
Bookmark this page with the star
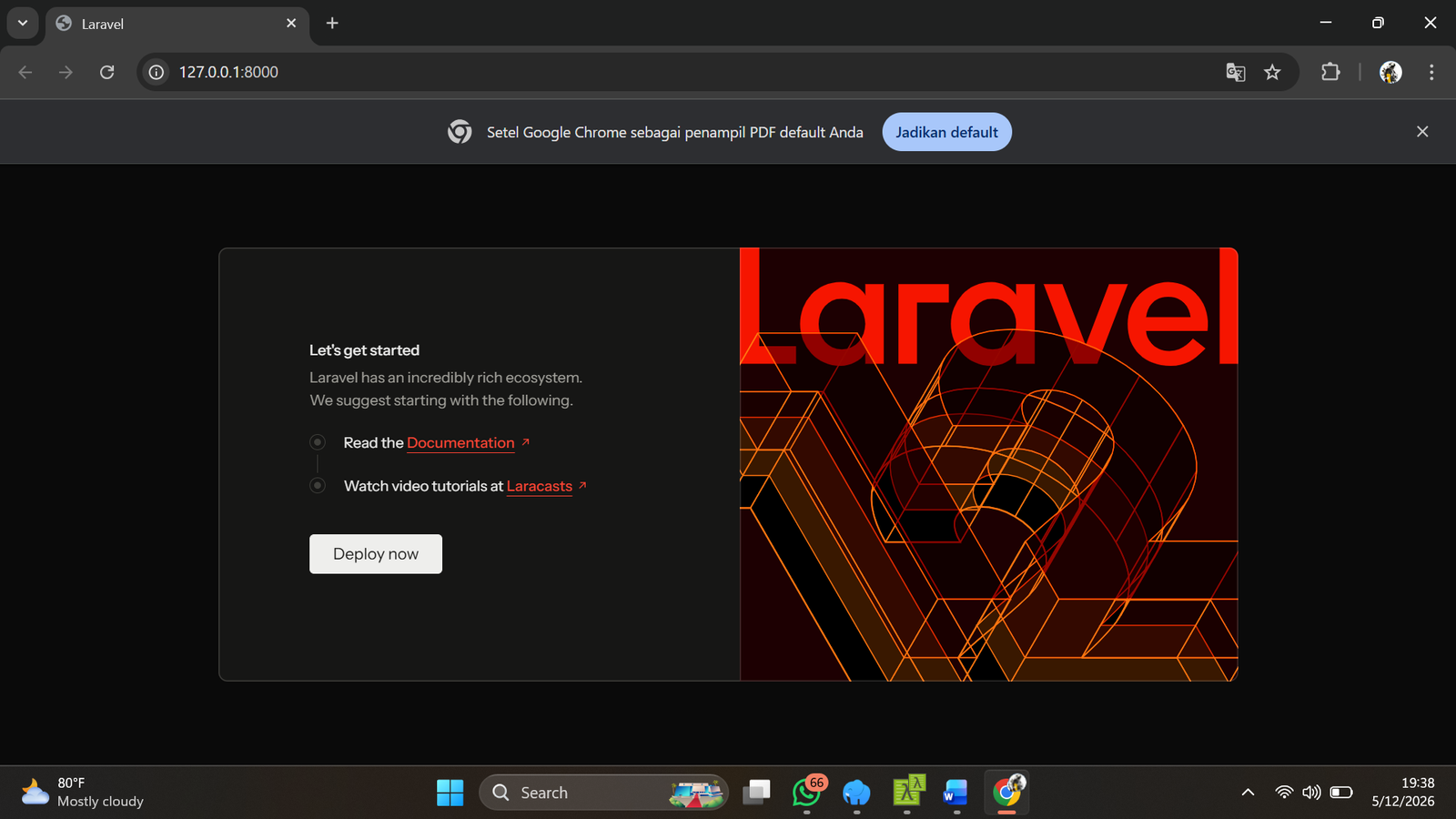click(x=1272, y=72)
